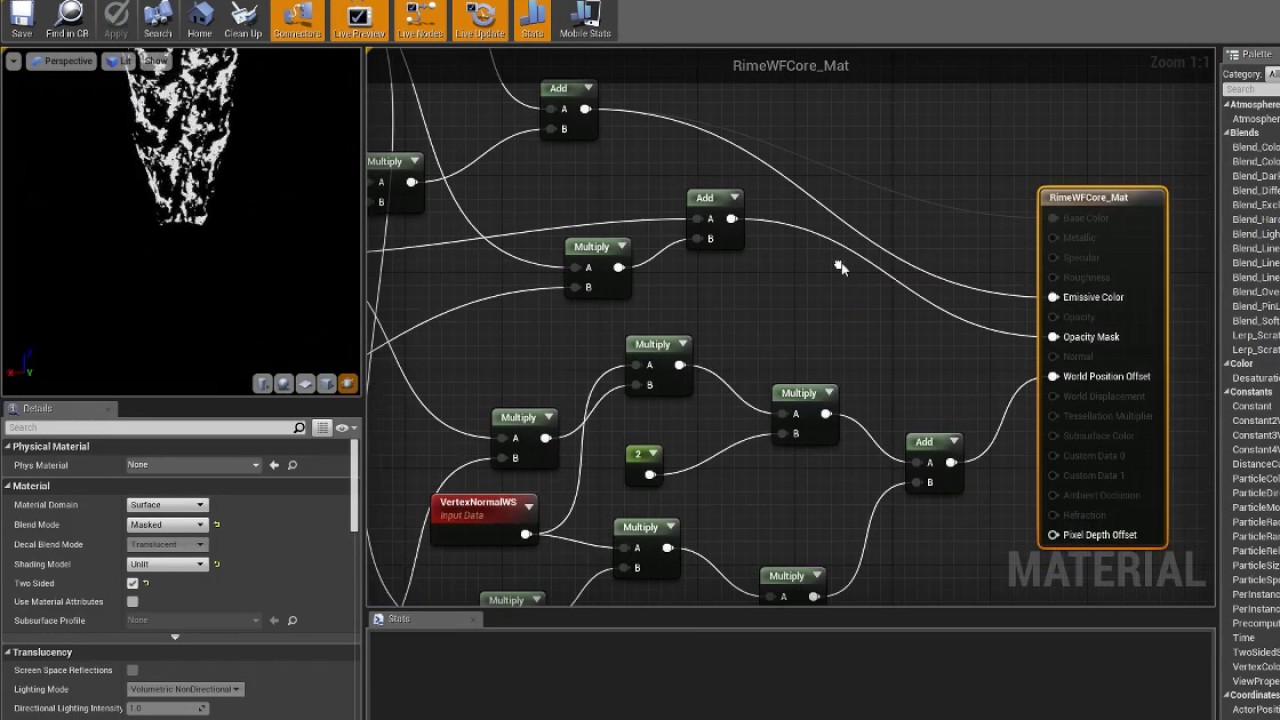Image resolution: width=1280 pixels, height=720 pixels.
Task: Collapse the Constants palette category
Action: [1227, 392]
